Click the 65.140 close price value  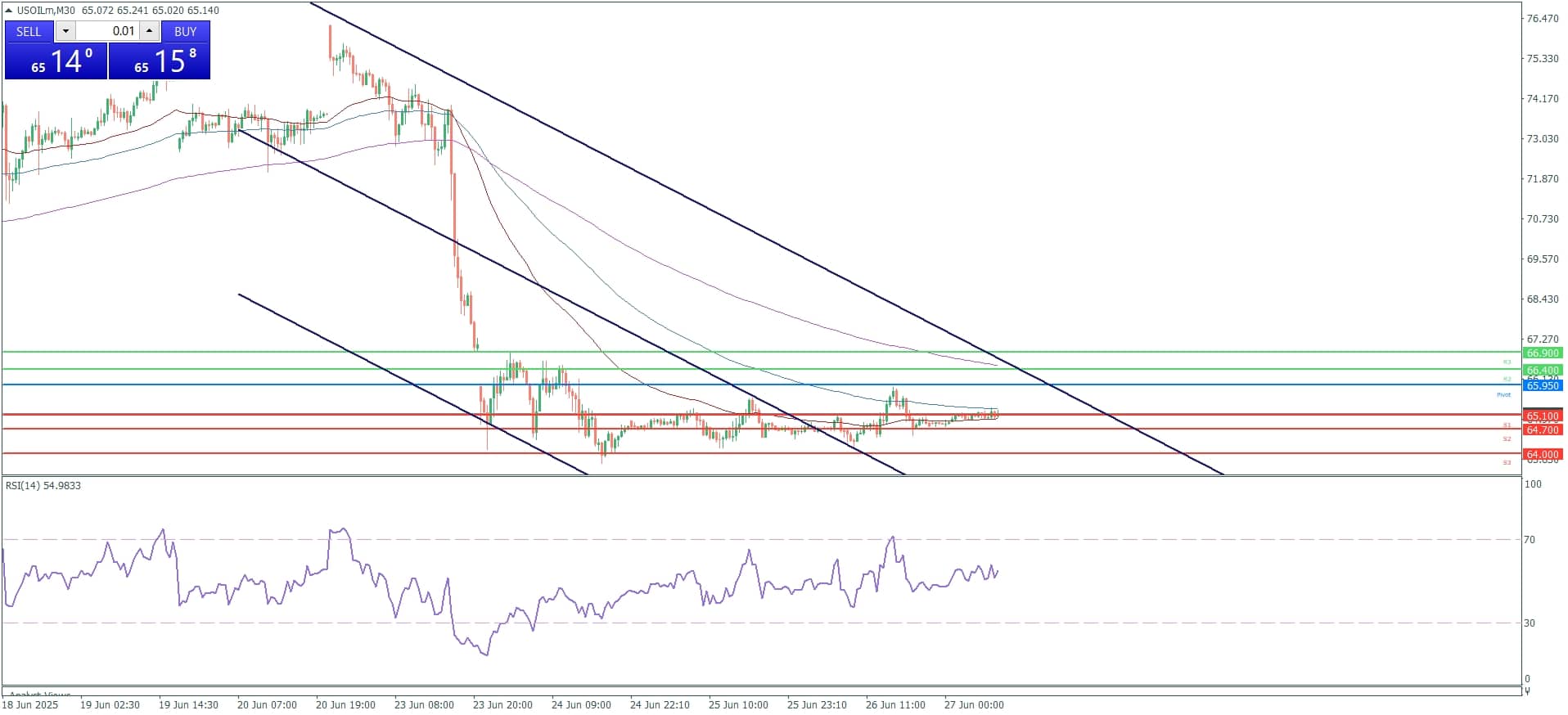tap(203, 11)
